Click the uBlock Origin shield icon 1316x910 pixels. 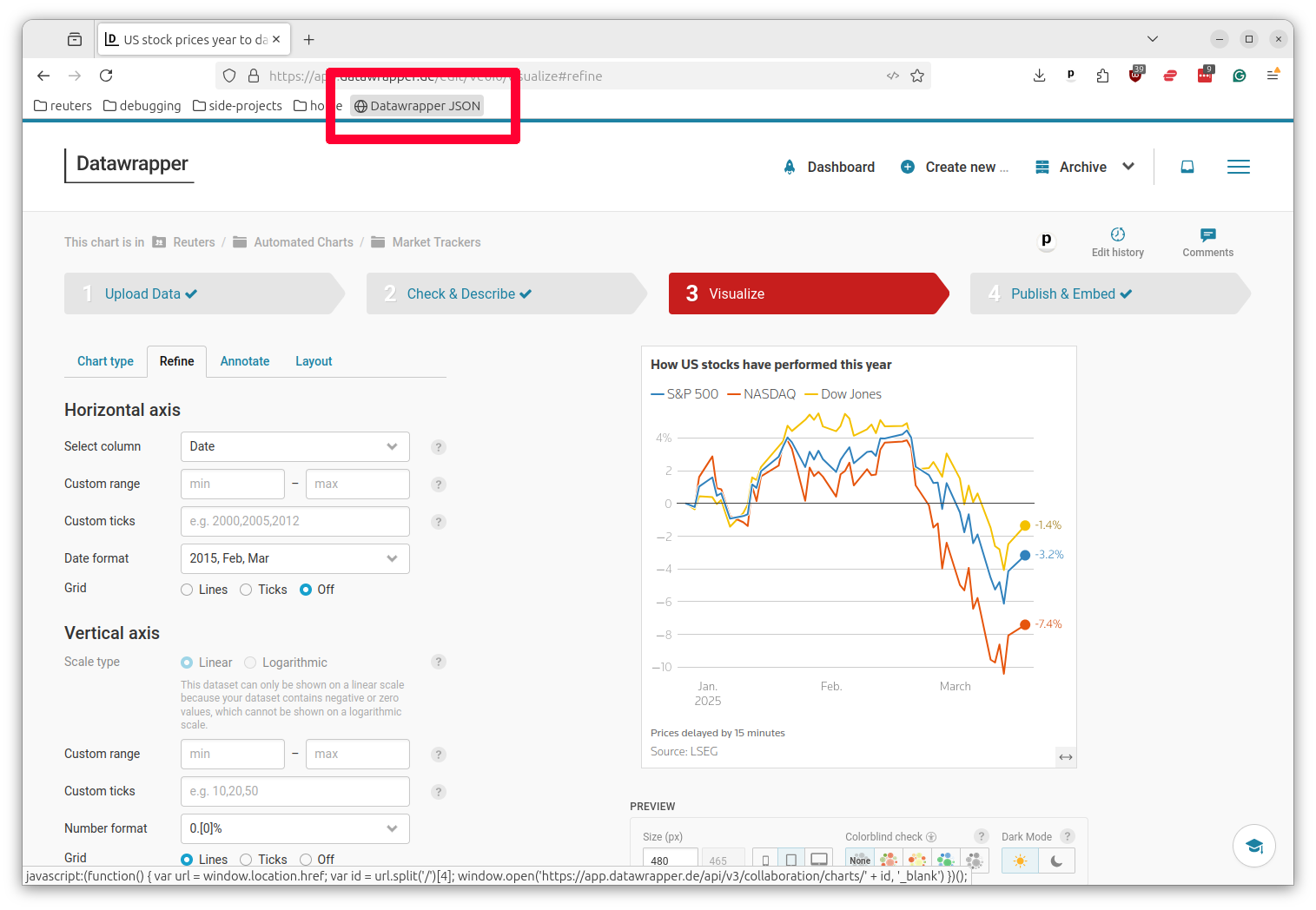tap(1135, 76)
